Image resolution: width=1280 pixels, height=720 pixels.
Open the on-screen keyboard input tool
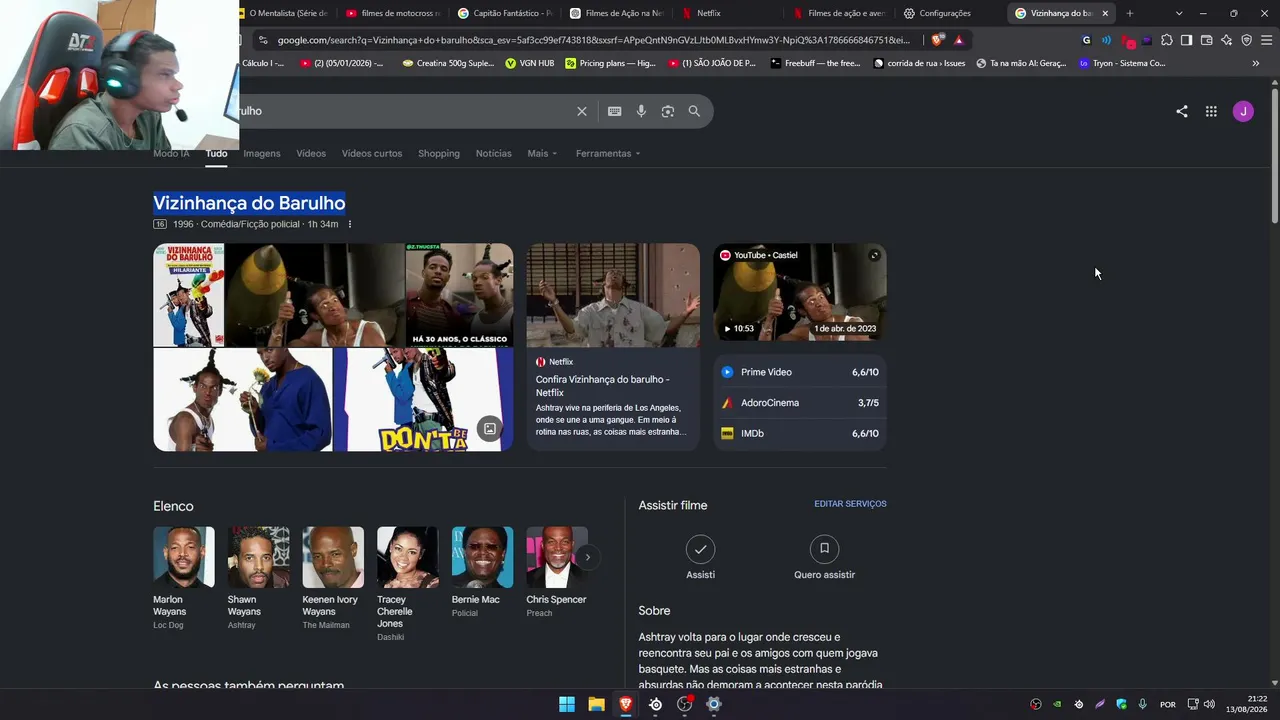(x=614, y=111)
